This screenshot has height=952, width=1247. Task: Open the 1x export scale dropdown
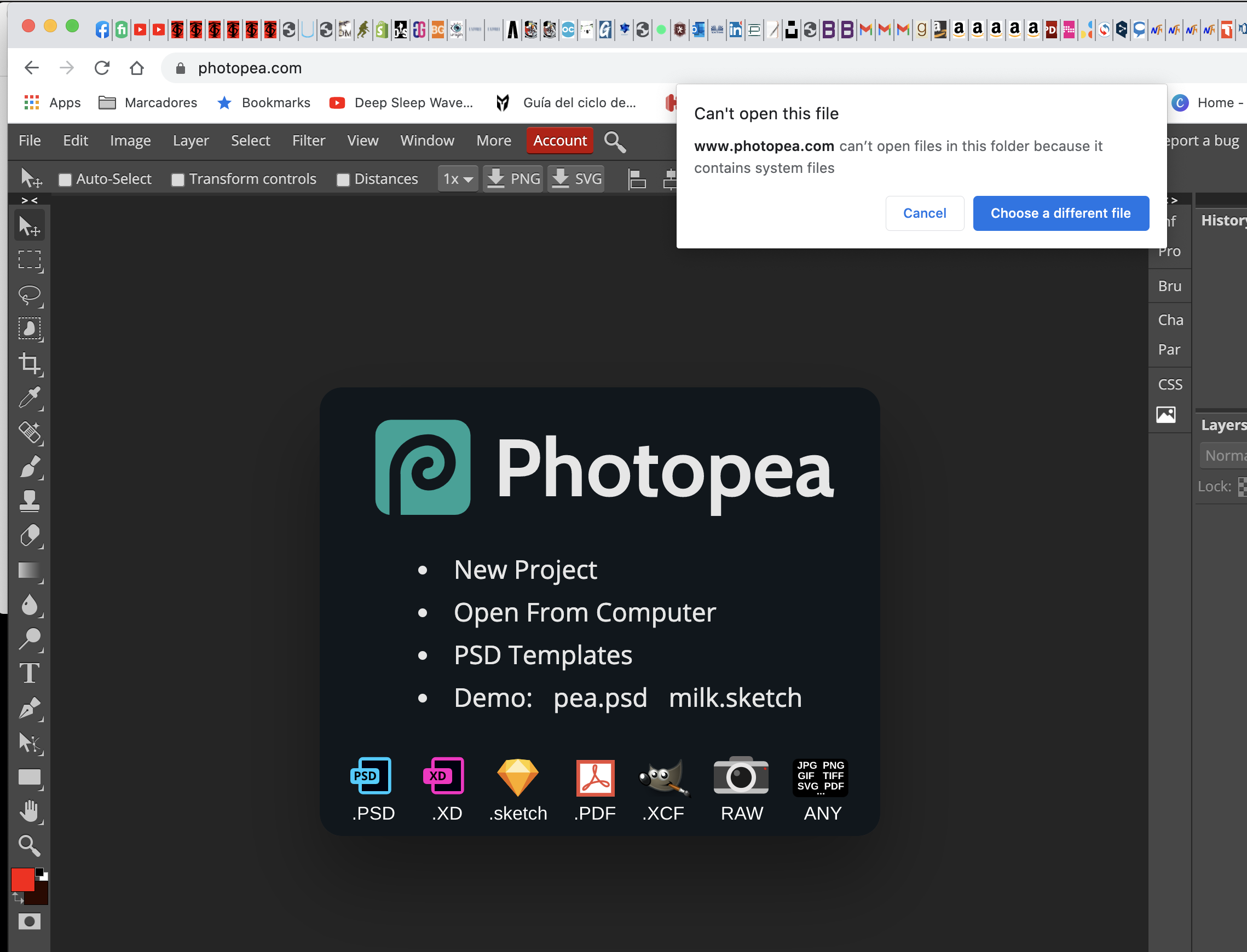pyautogui.click(x=458, y=179)
